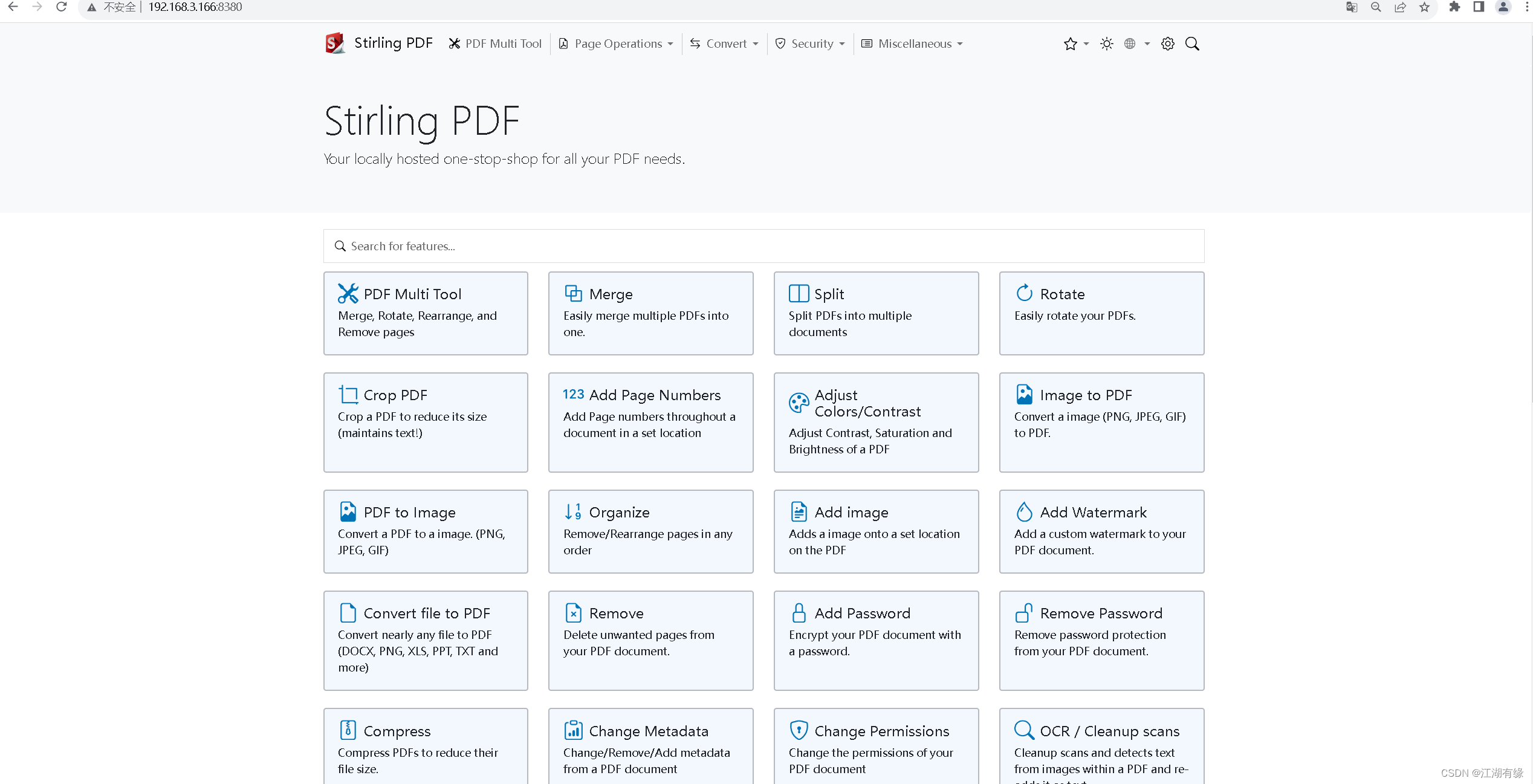Toggle the settings gear icon
This screenshot has height=784, width=1533.
1167,44
